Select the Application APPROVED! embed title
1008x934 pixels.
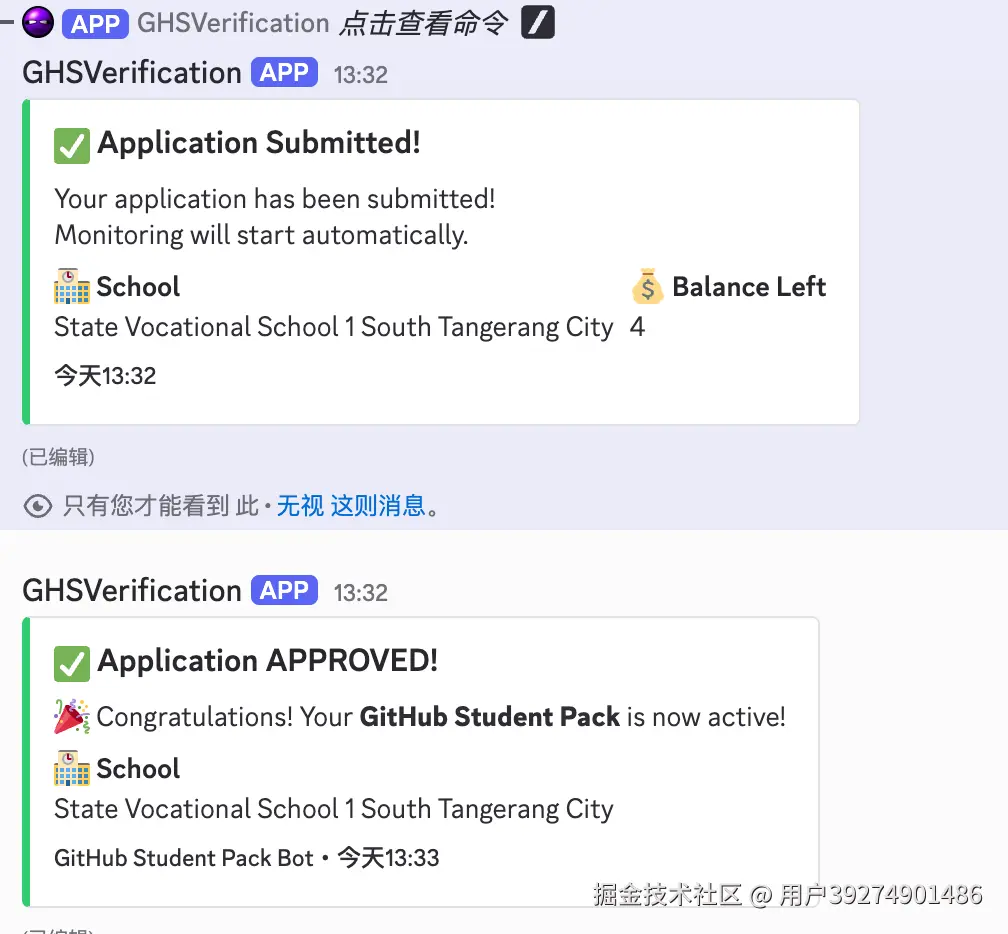(267, 661)
